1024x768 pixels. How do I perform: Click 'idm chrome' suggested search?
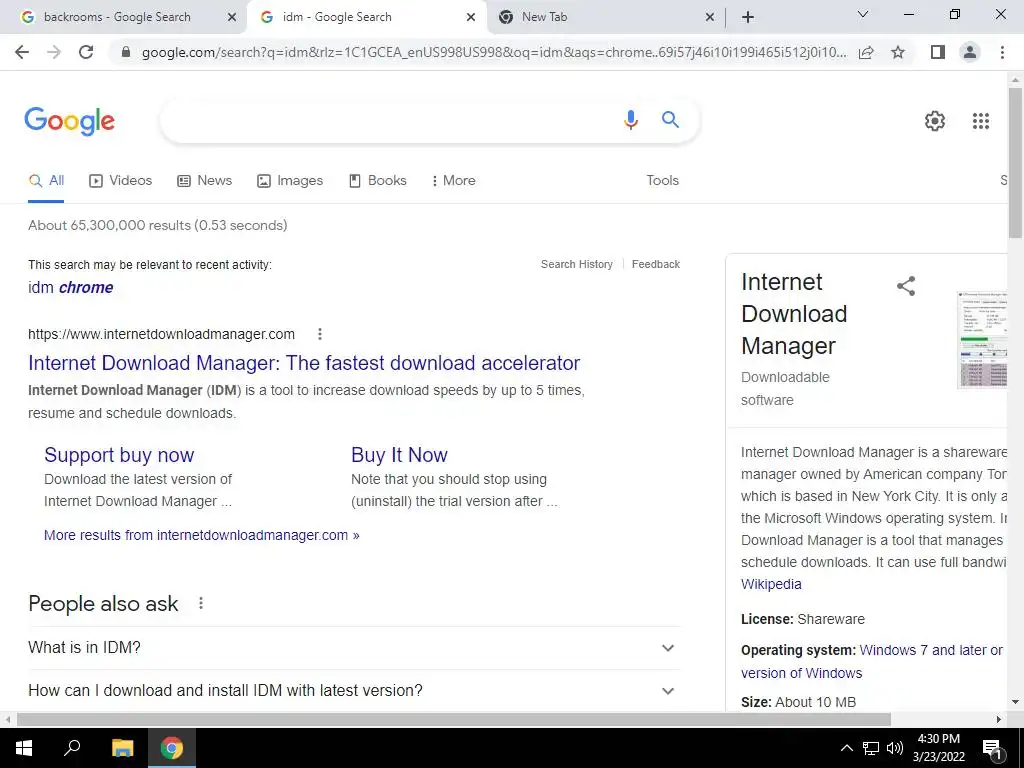coord(71,287)
